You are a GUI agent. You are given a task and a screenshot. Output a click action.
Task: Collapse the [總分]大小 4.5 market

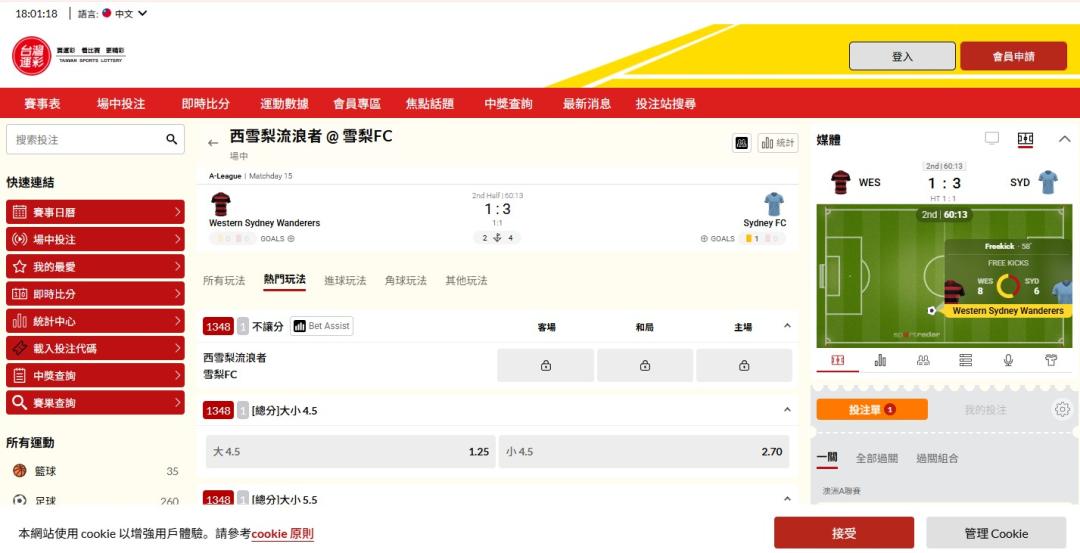[787, 410]
